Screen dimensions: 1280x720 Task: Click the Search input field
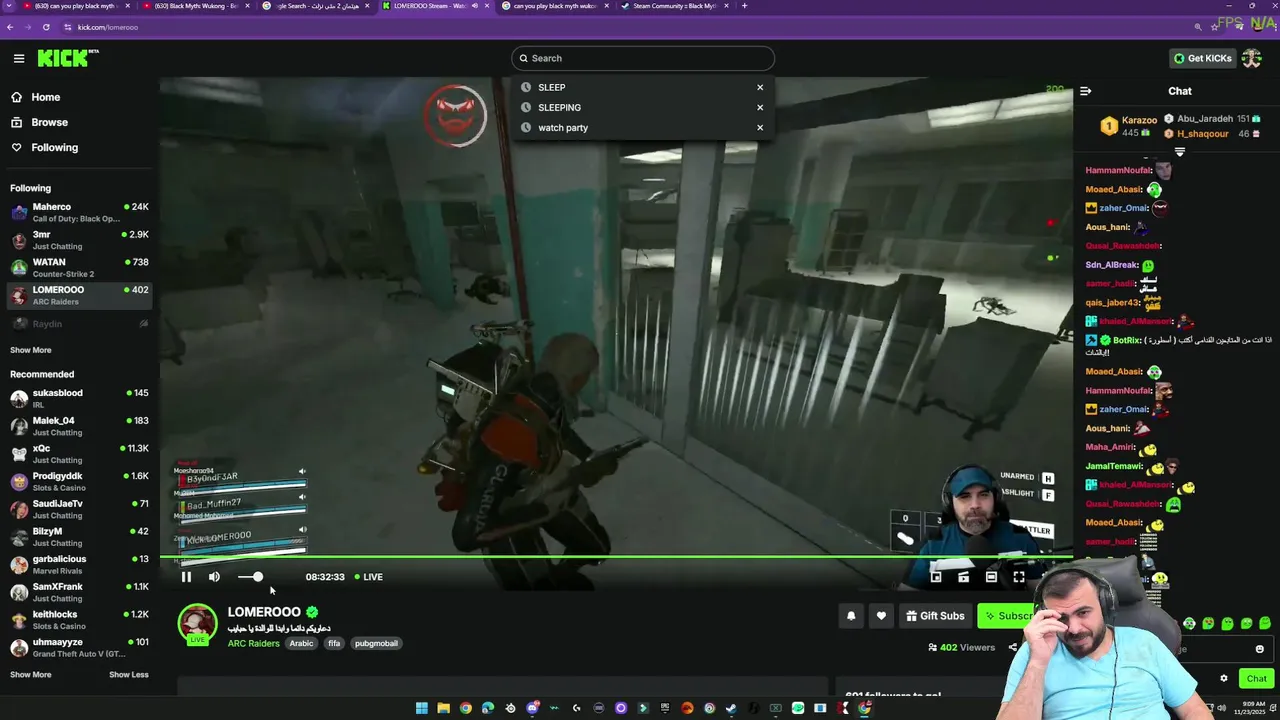[642, 58]
